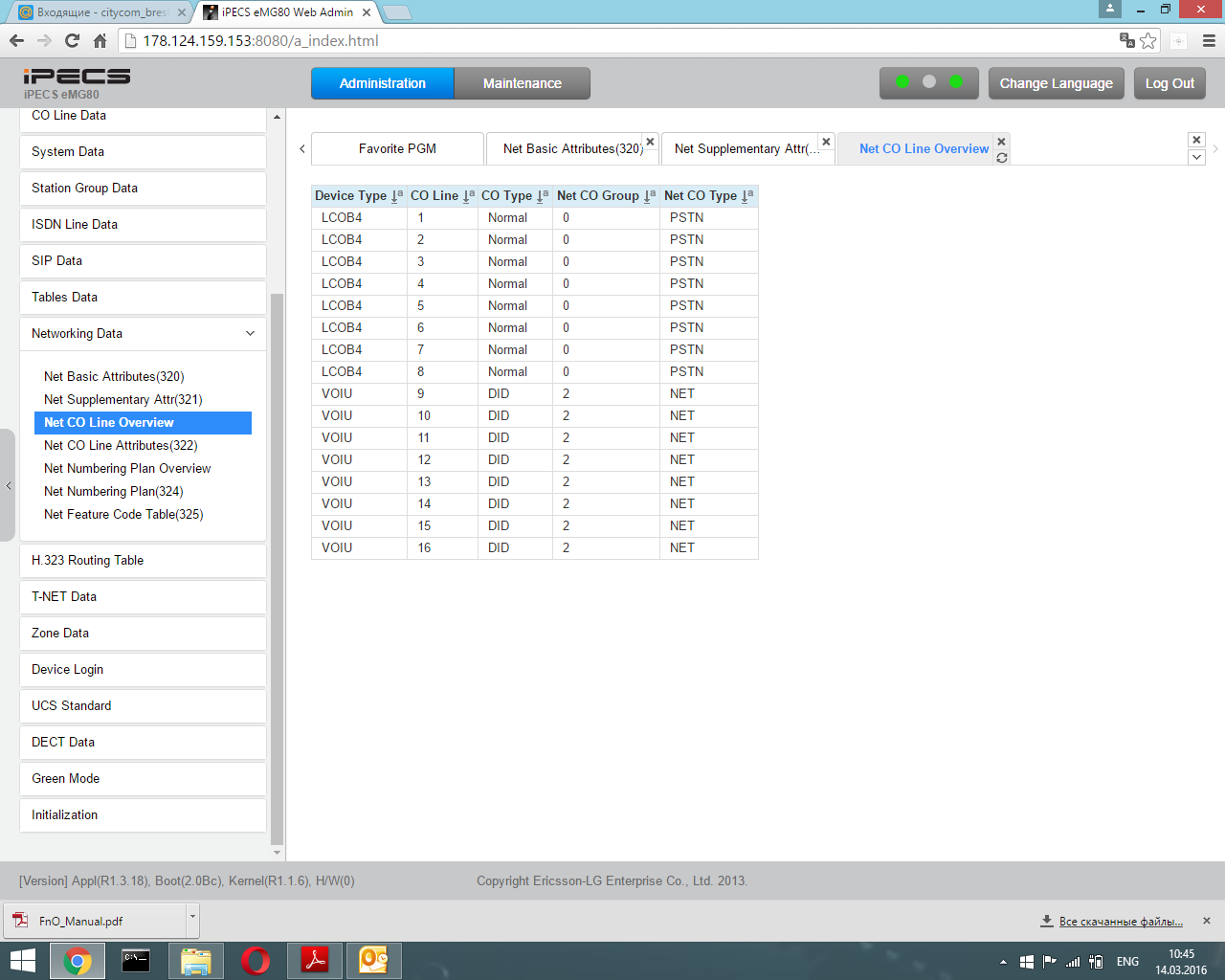Screen dimensions: 1225x980
Task: Refresh the Net CO Line Overview tab
Action: coord(1002,158)
